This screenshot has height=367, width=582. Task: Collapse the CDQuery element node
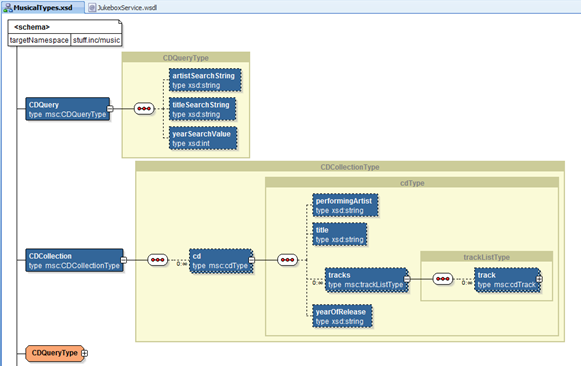(110, 109)
